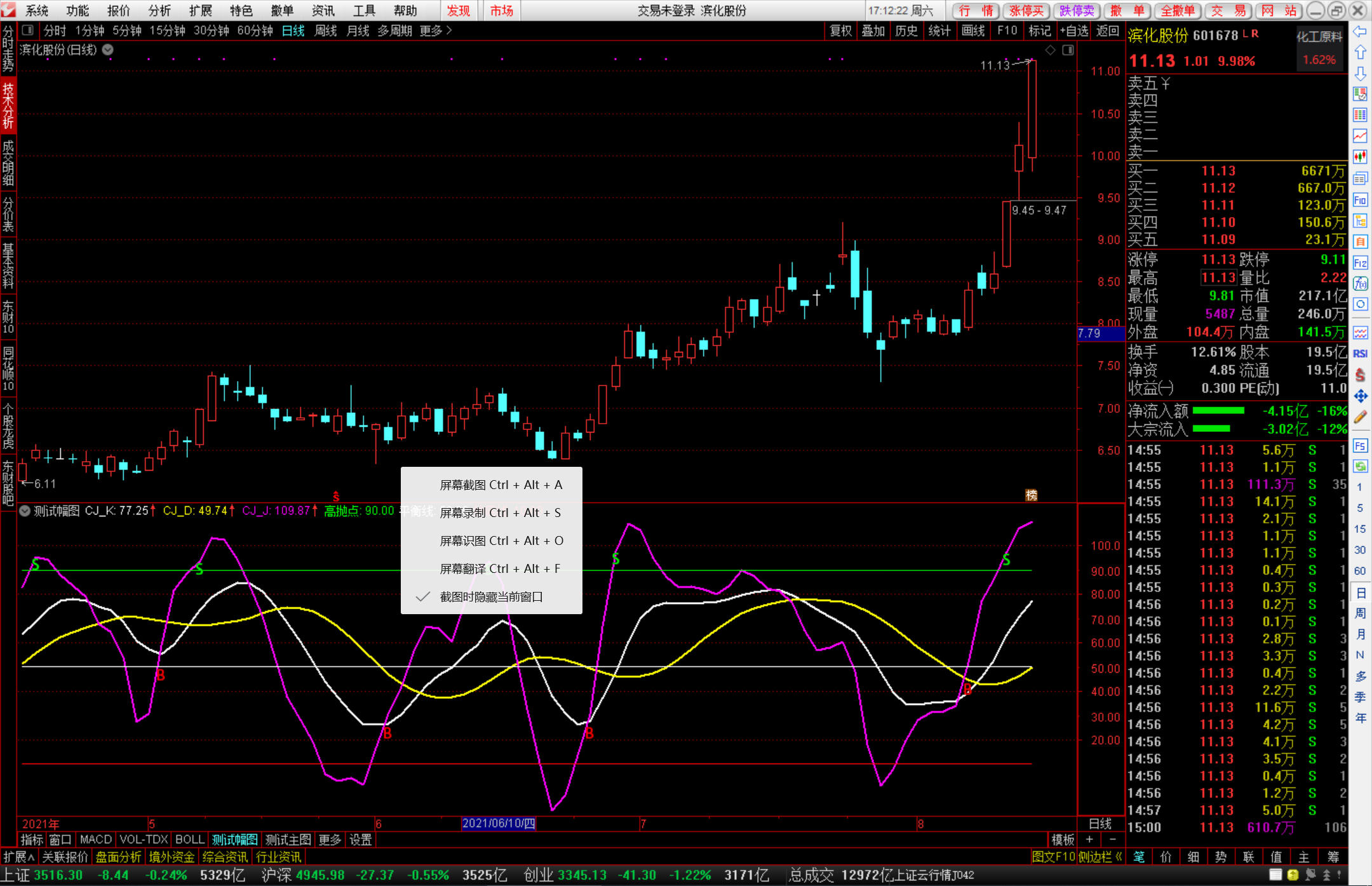Open dropdown next to 滨化股份(日线) title

(x=108, y=50)
